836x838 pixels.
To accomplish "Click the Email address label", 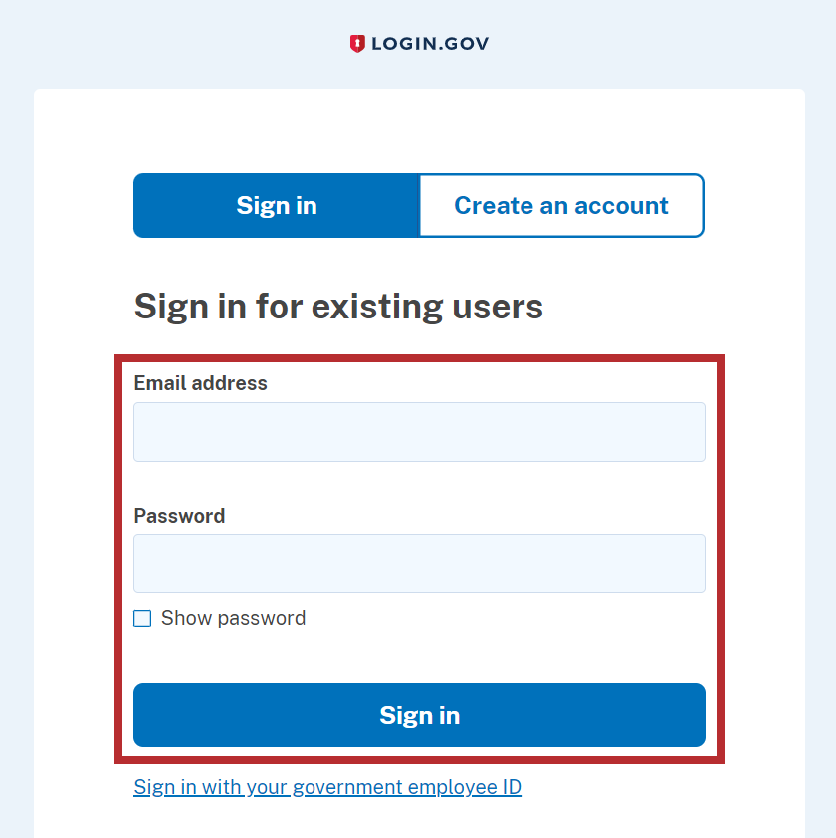I will tap(200, 383).
